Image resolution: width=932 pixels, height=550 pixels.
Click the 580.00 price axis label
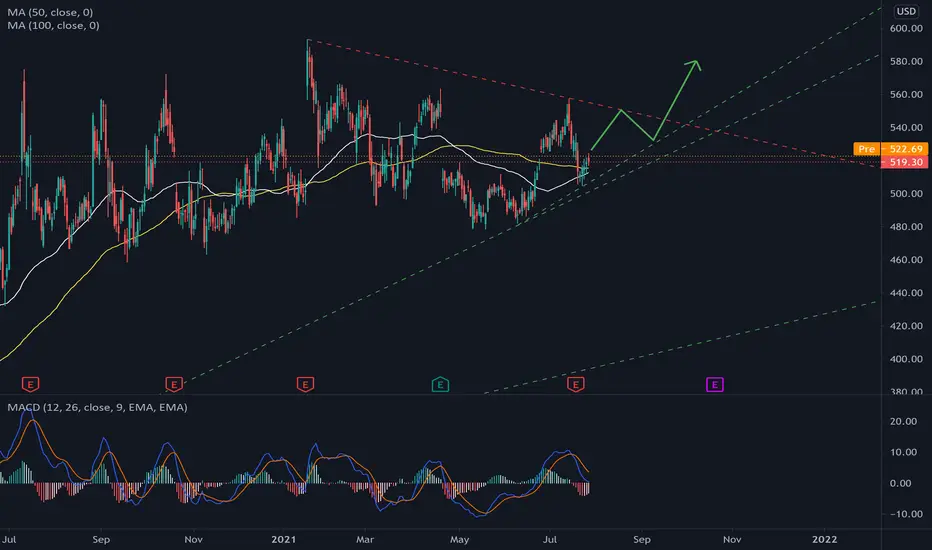(906, 61)
